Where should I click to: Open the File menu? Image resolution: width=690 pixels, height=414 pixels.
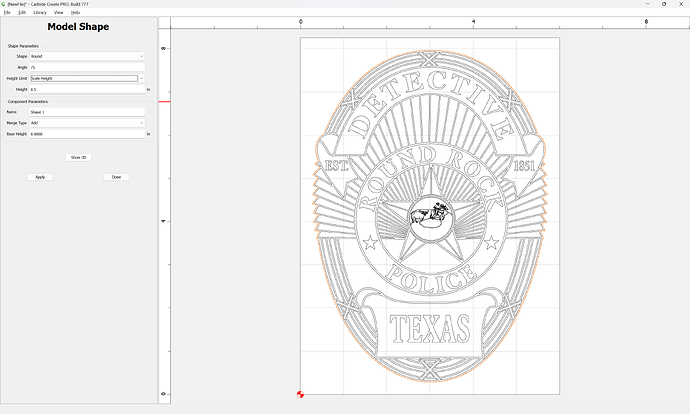point(7,12)
